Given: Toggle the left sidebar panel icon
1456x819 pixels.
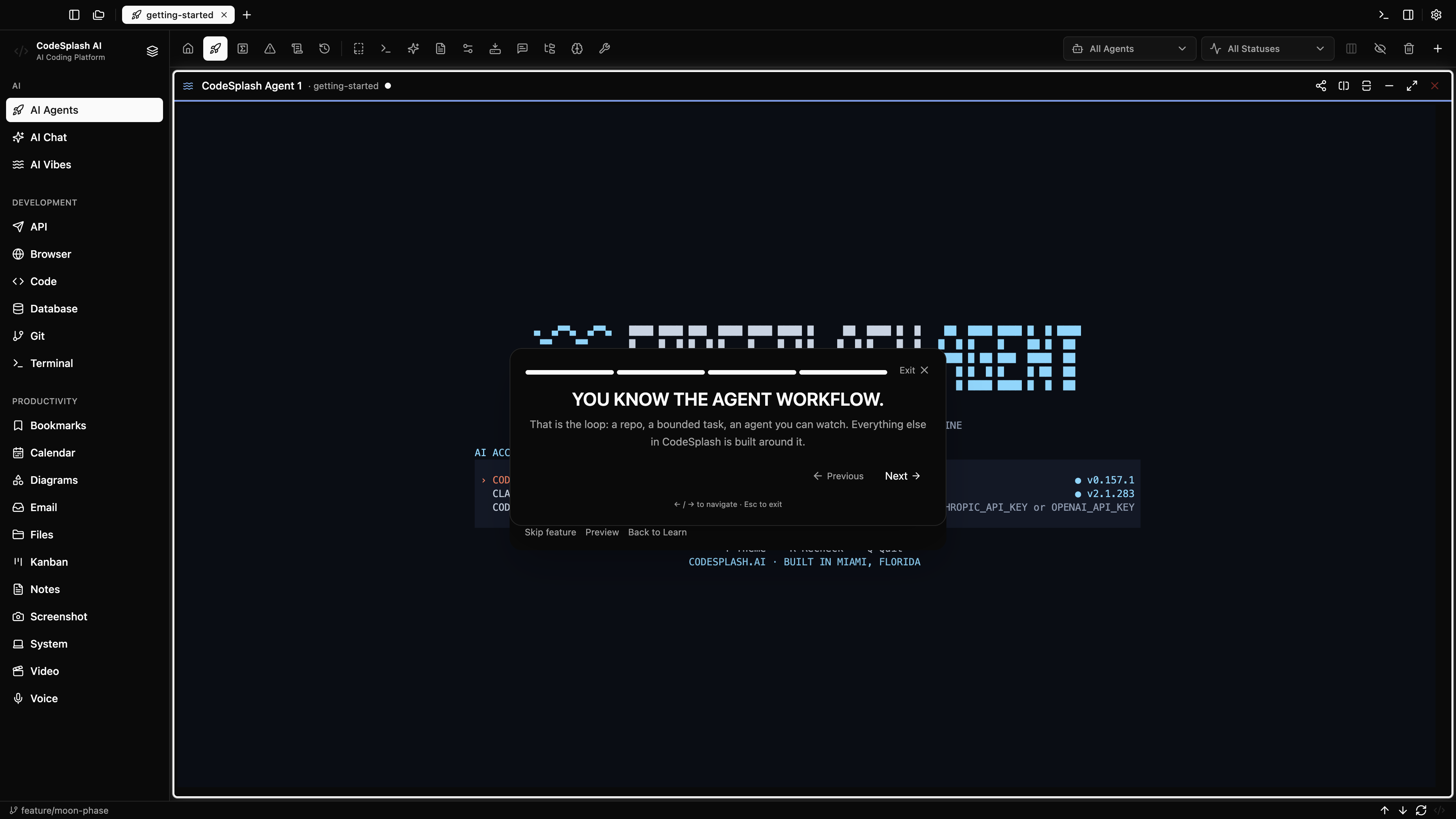Looking at the screenshot, I should tap(74, 15).
